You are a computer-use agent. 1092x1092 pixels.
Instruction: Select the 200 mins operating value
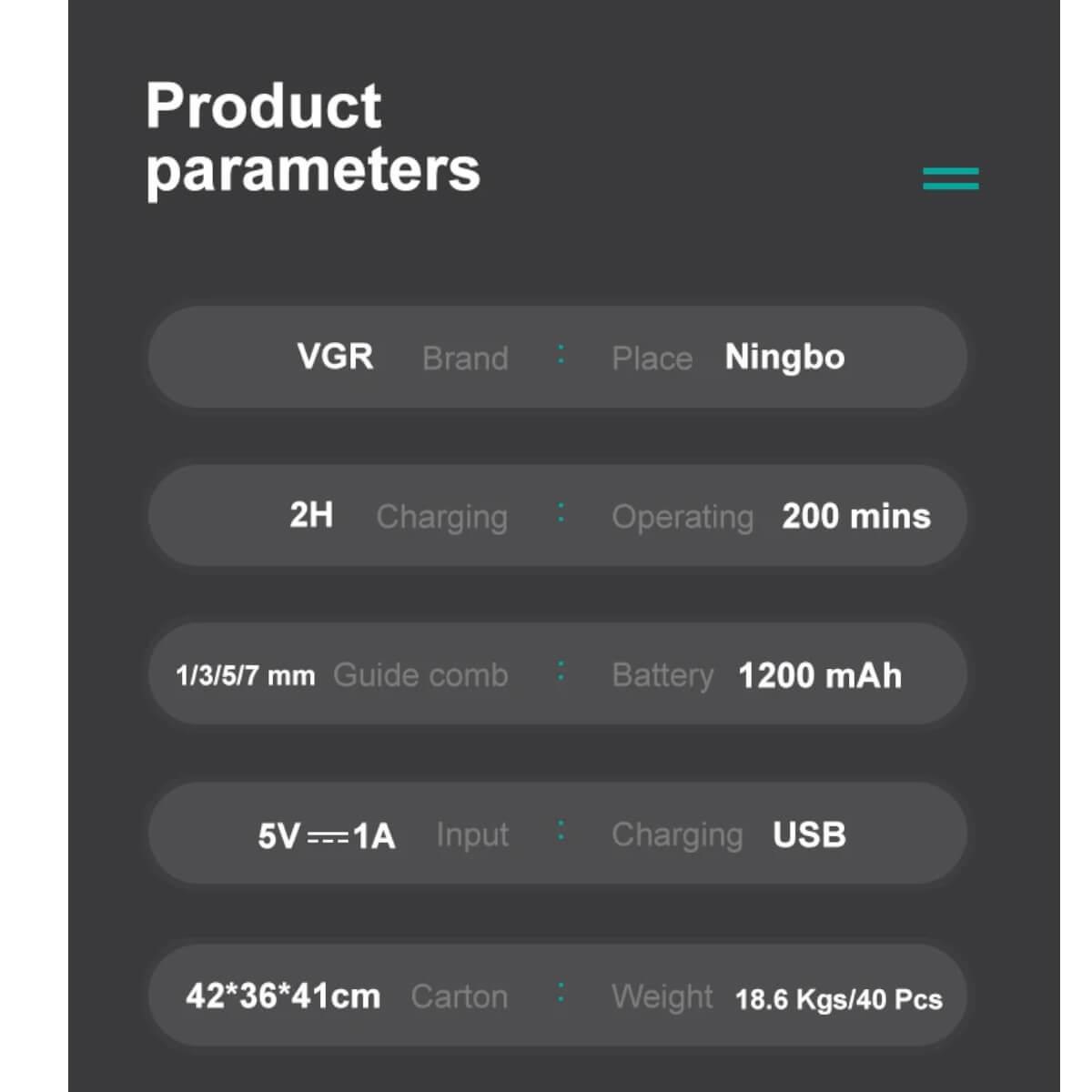click(856, 516)
